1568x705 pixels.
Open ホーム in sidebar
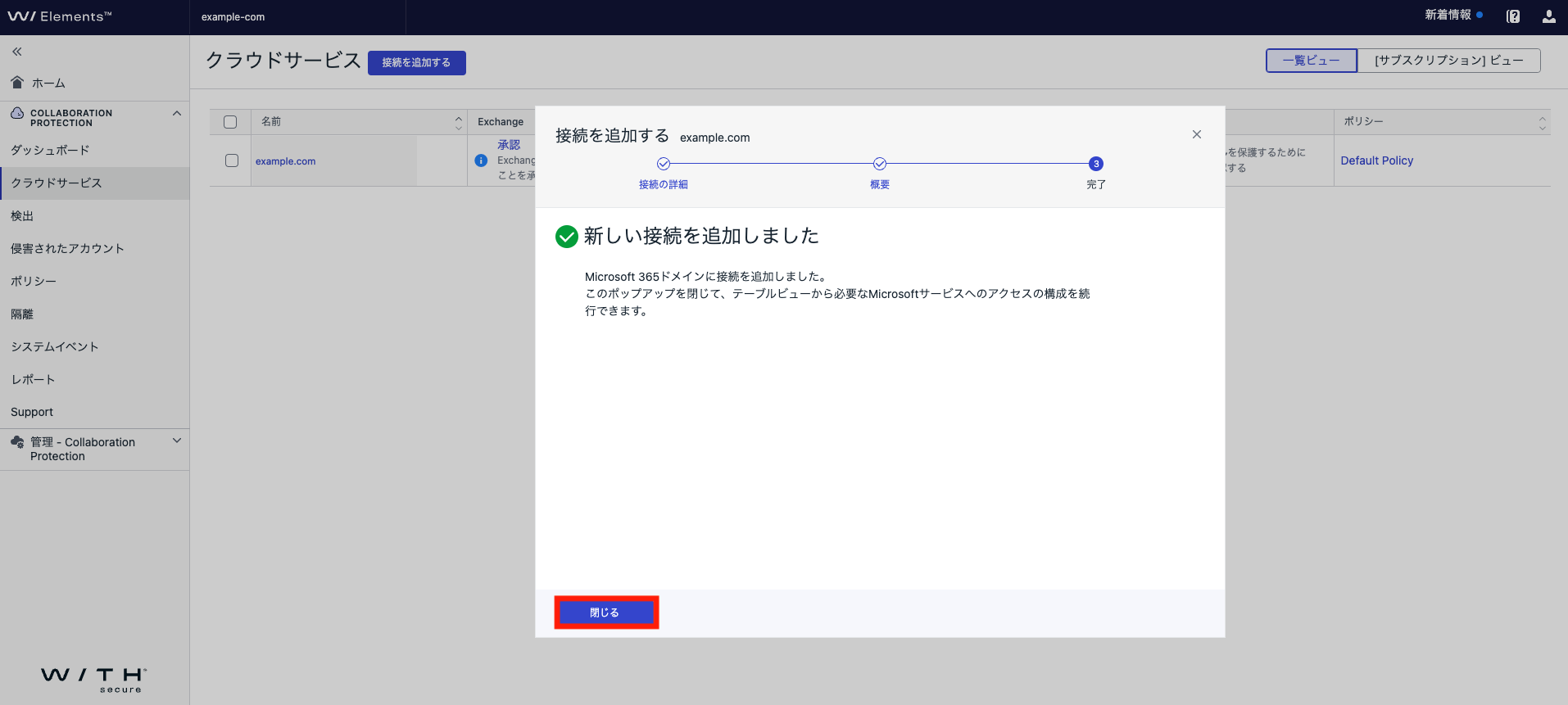tap(48, 84)
